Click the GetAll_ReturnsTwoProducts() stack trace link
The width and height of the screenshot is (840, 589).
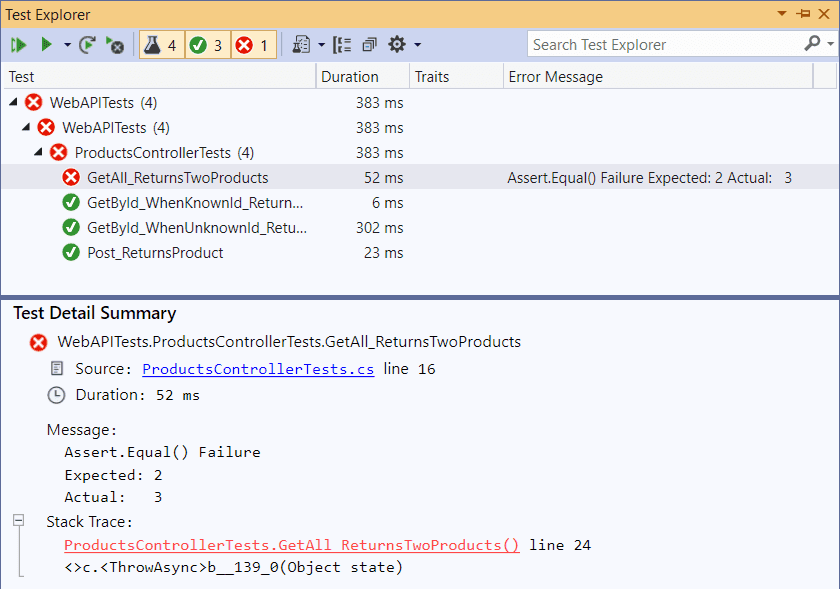click(x=292, y=545)
